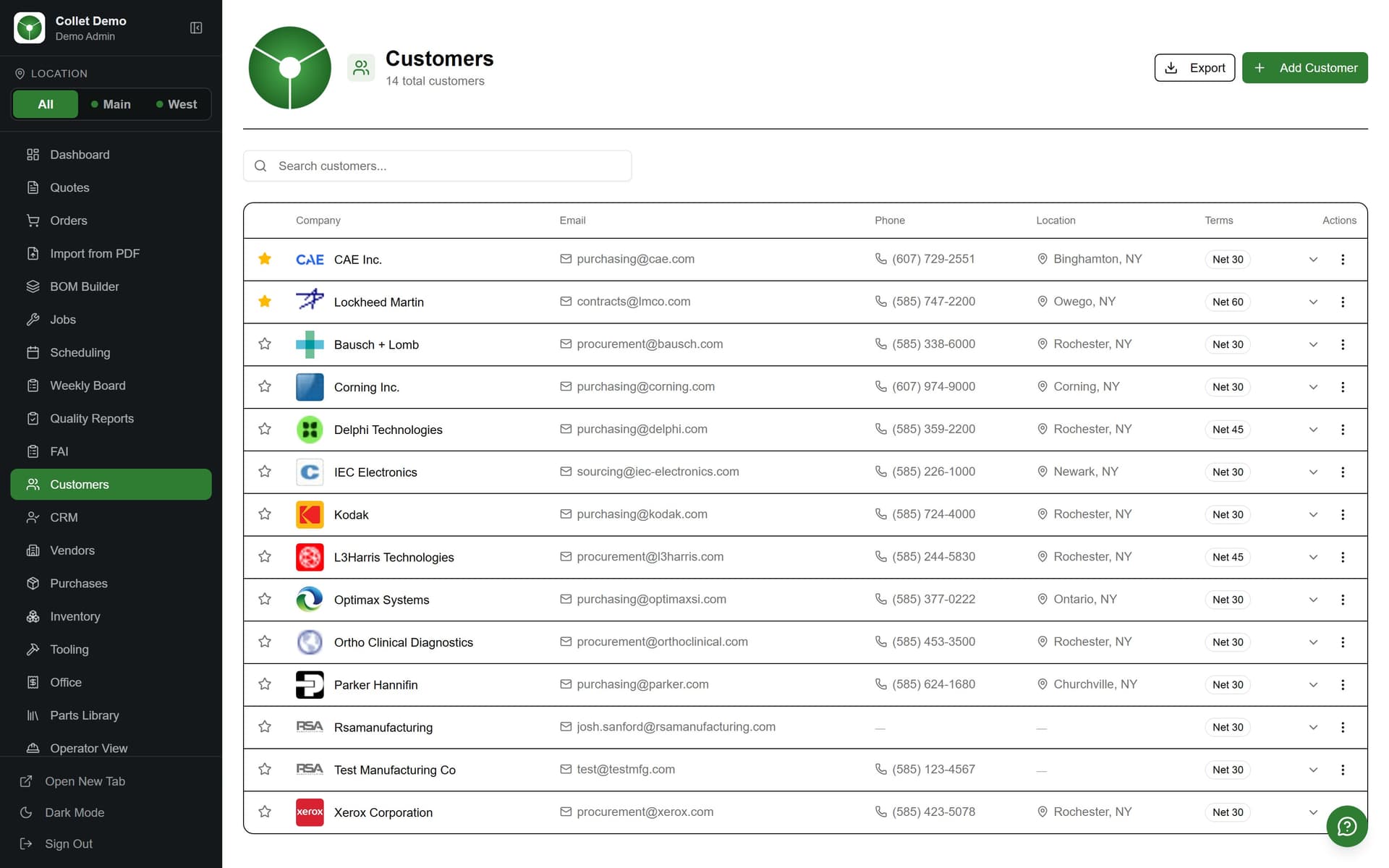The image size is (1389, 868).
Task: Expand the Delphi Technologies row chevron
Action: [1313, 430]
